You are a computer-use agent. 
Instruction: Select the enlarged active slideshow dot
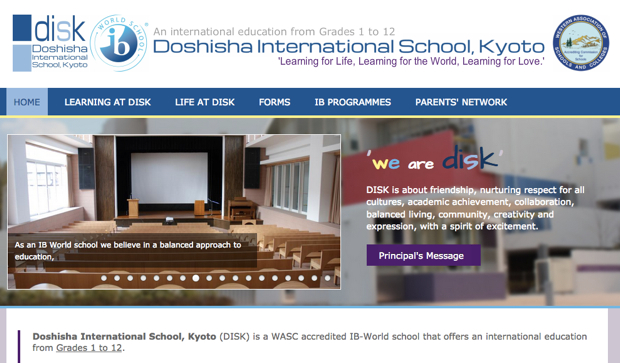tap(196, 278)
